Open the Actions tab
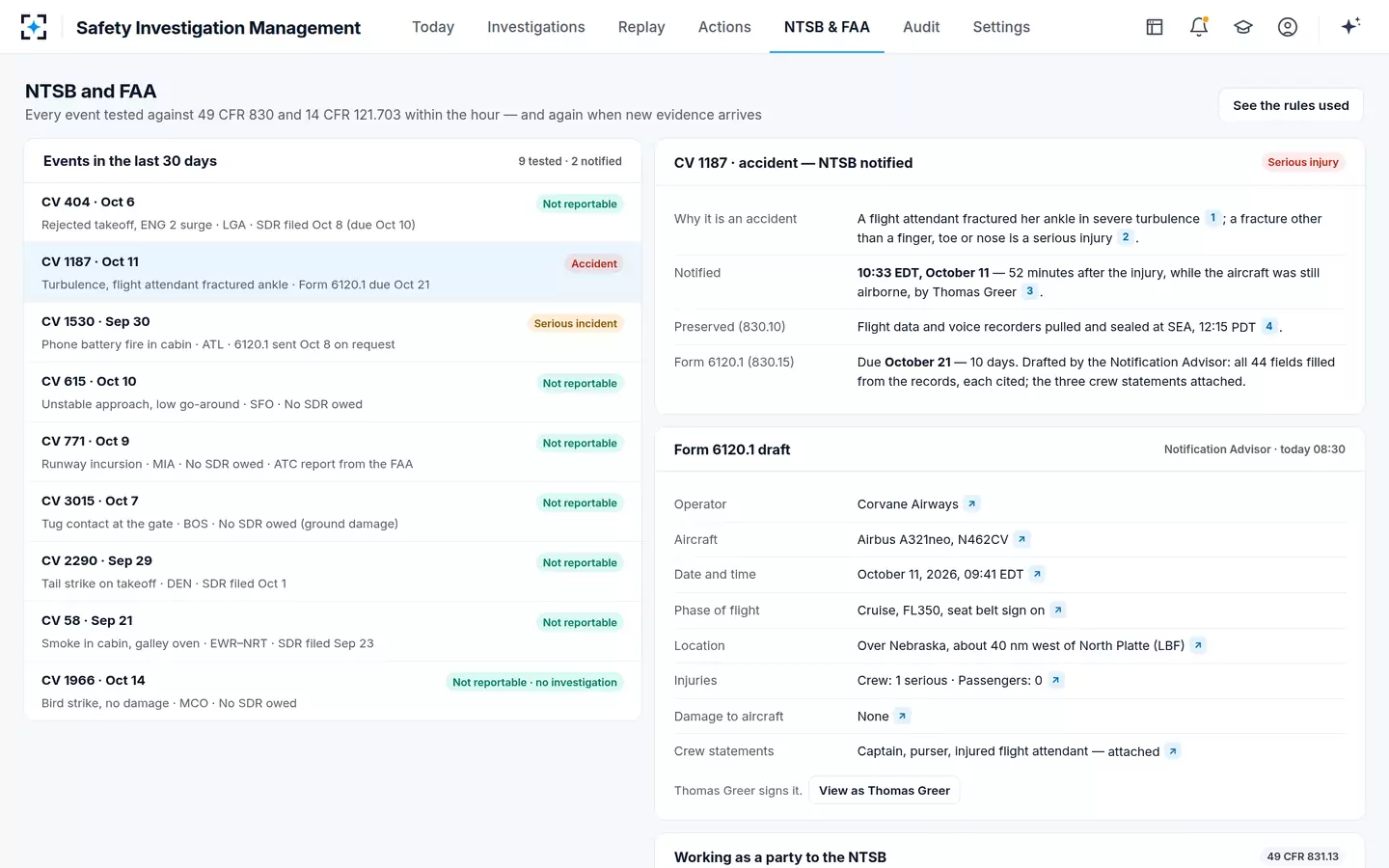 click(x=724, y=27)
